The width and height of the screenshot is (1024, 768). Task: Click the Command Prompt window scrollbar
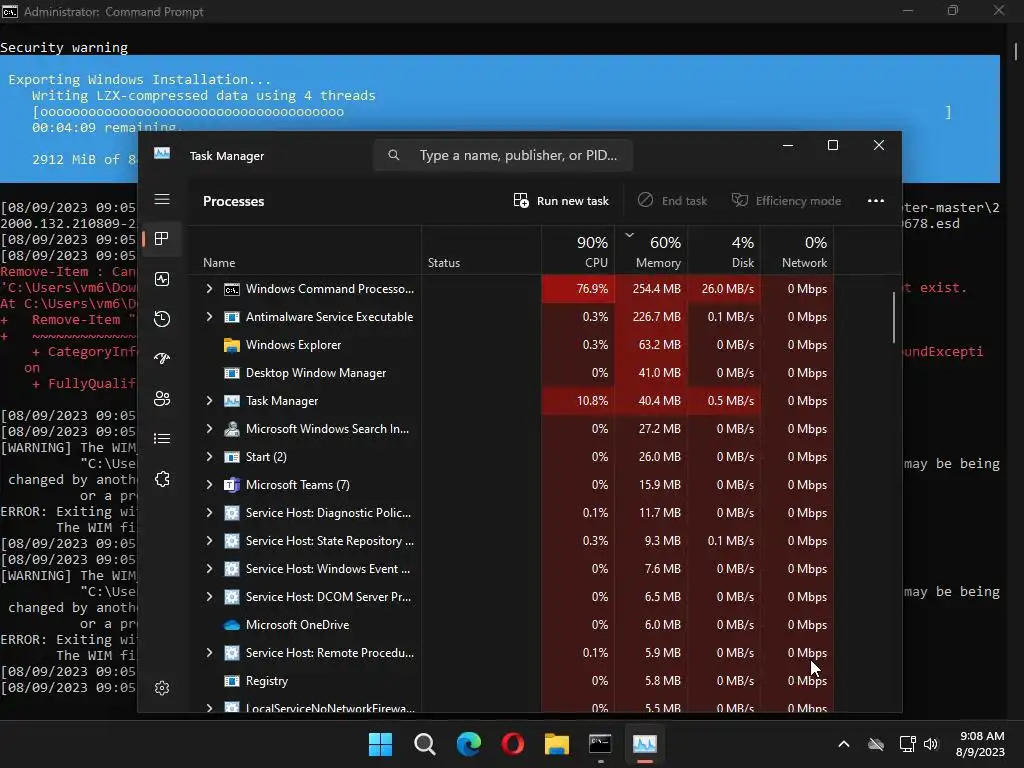(1016, 51)
